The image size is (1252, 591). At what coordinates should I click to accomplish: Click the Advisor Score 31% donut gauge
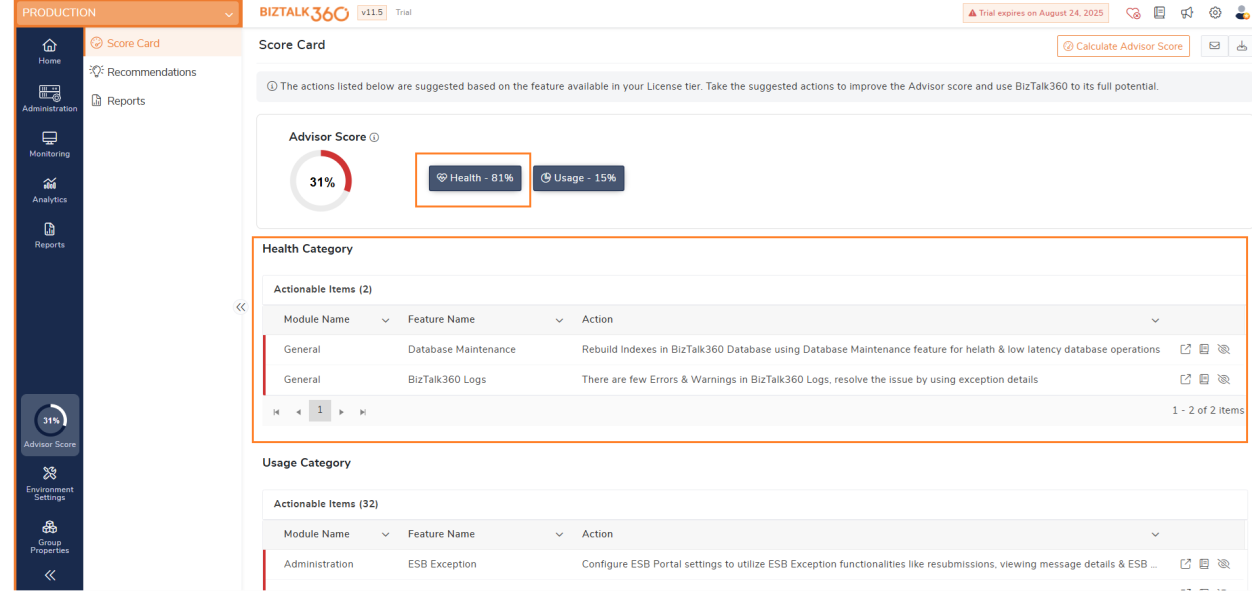(x=321, y=182)
